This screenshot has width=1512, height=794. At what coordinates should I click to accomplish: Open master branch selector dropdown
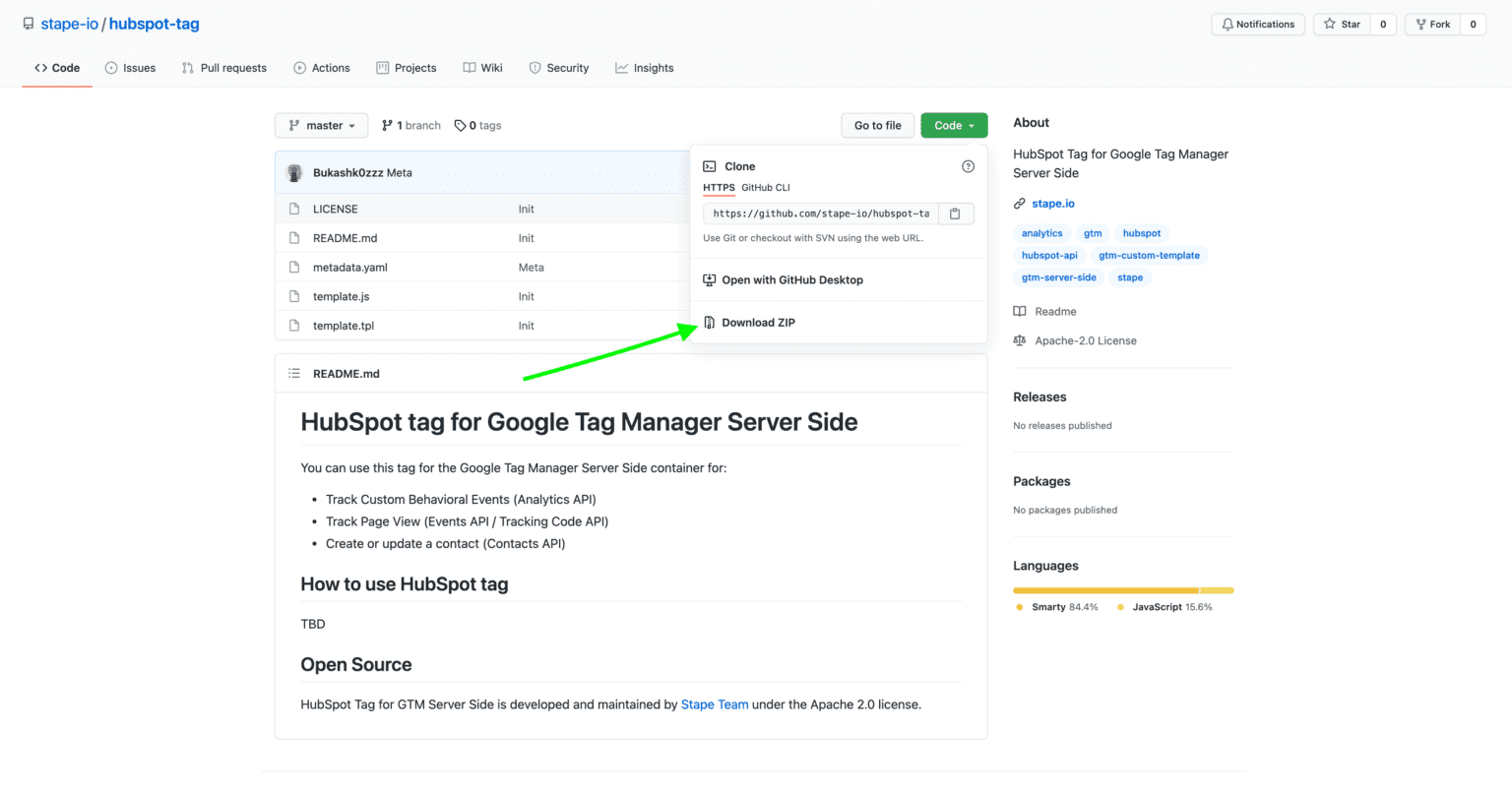pos(322,125)
